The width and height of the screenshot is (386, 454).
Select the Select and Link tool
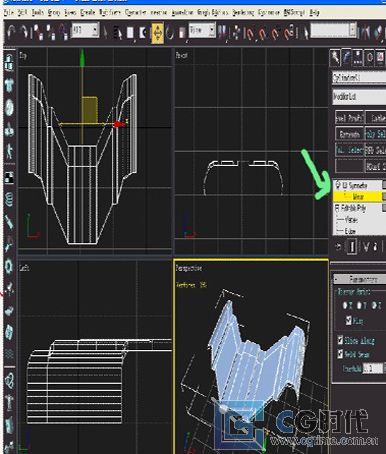point(39,33)
